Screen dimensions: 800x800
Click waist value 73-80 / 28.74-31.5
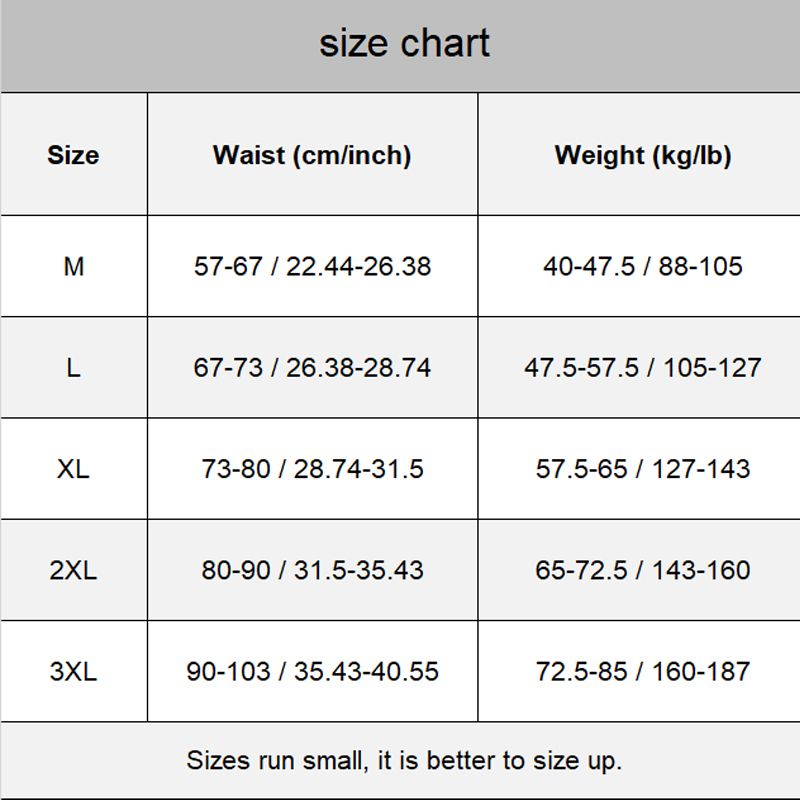coord(312,469)
